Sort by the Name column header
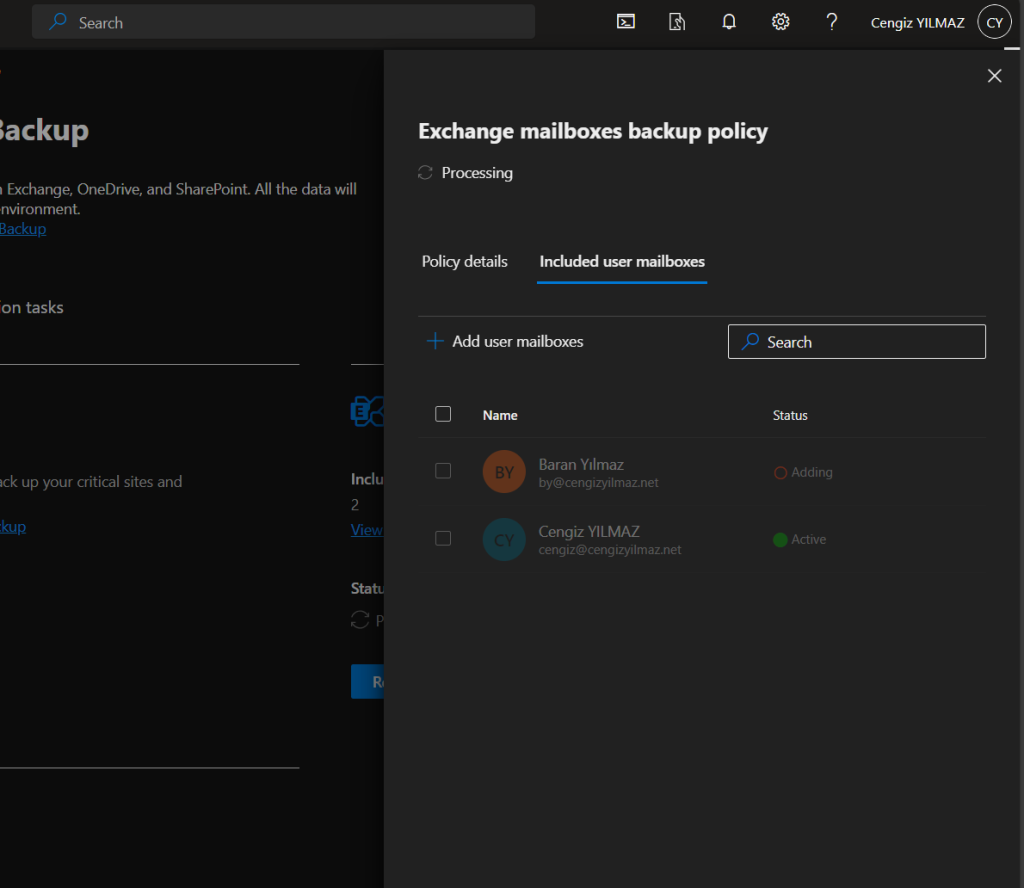The width and height of the screenshot is (1024, 888). coord(500,415)
